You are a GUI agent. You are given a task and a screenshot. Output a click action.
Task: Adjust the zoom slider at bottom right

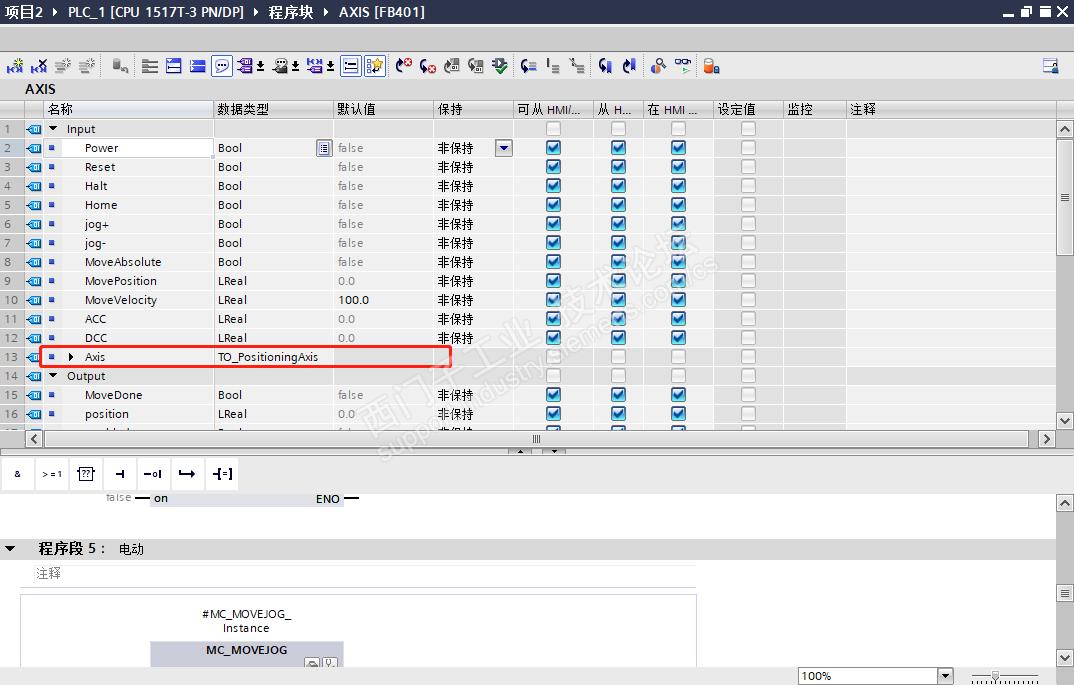[x=996, y=677]
